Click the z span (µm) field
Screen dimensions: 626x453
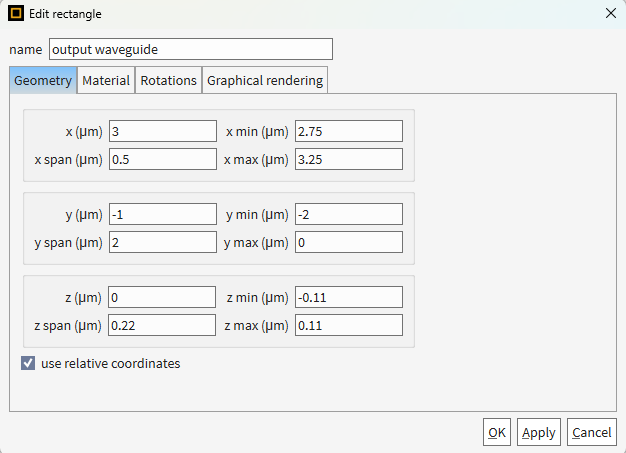click(162, 325)
